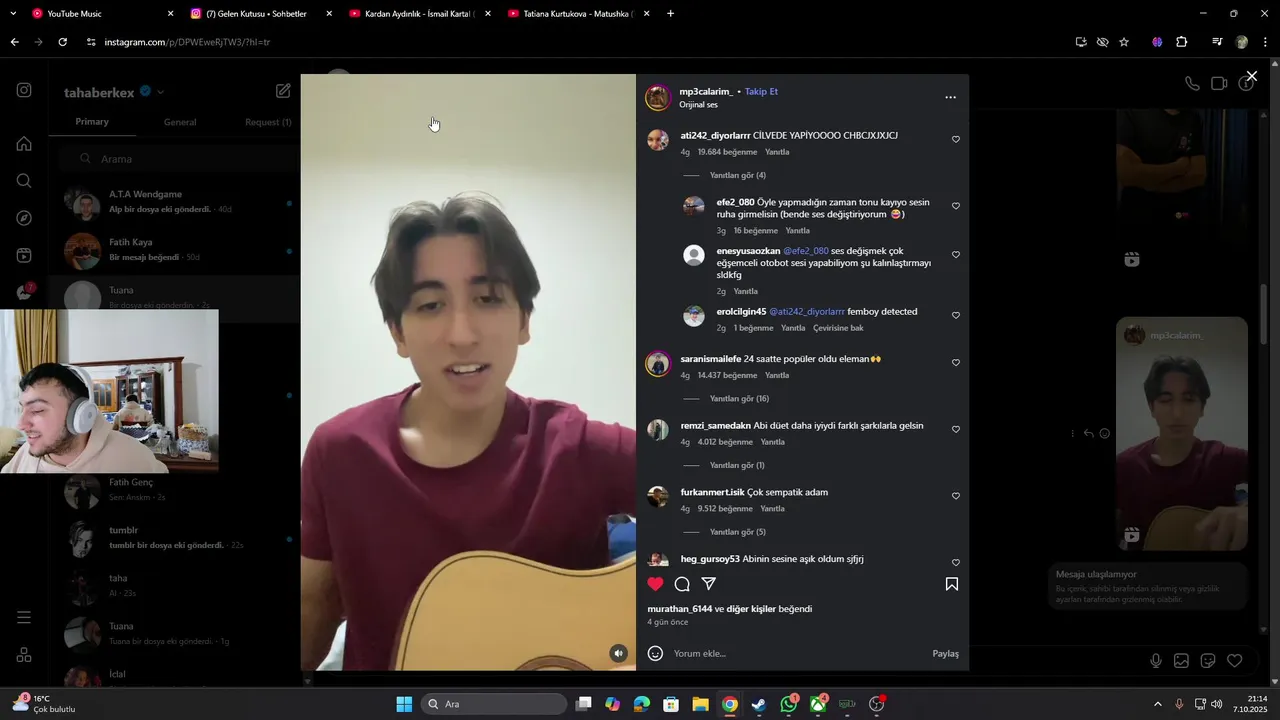
Task: Open the WhatsApp icon in the taskbar
Action: (789, 704)
